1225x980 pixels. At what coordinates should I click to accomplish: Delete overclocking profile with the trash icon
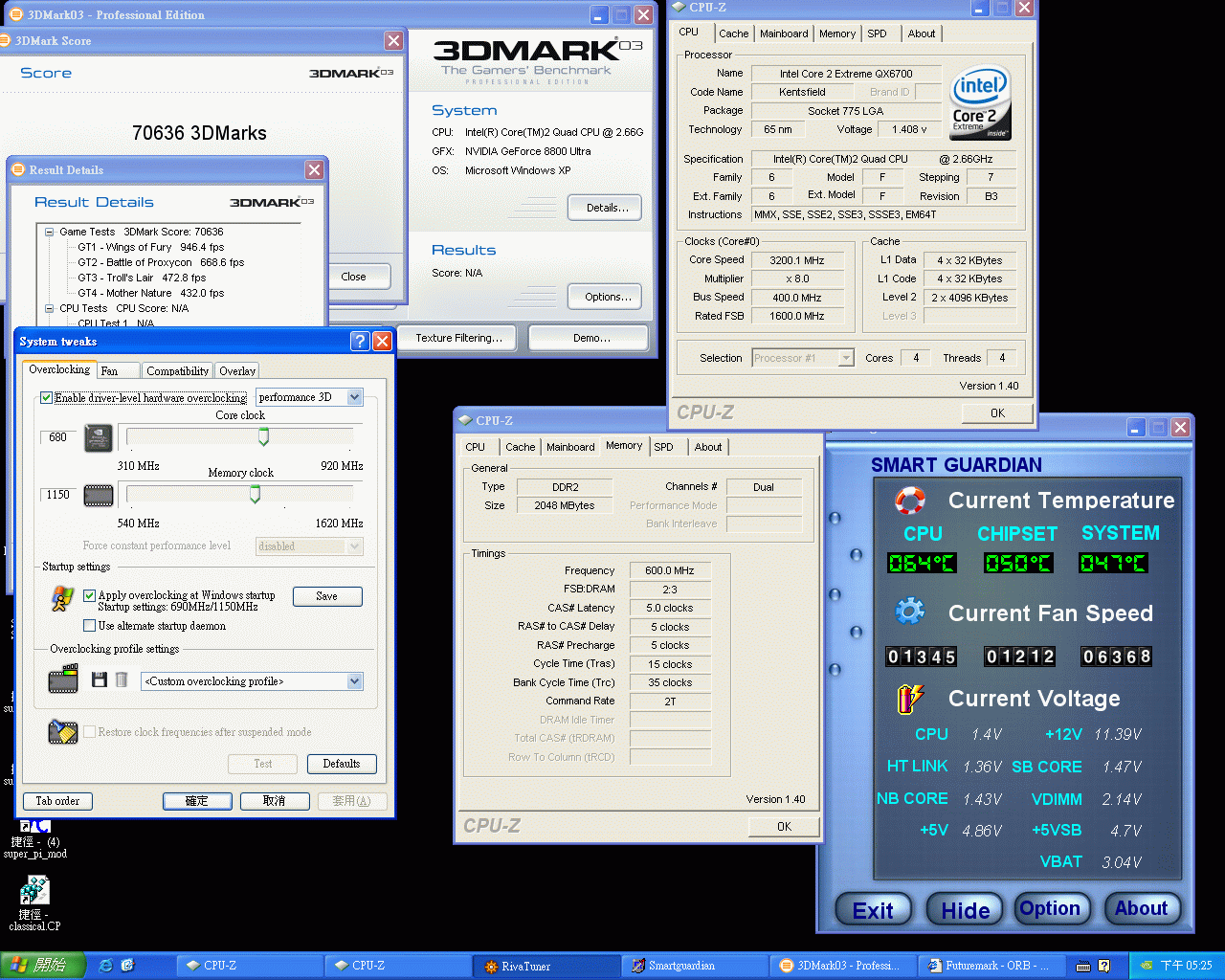tap(122, 679)
